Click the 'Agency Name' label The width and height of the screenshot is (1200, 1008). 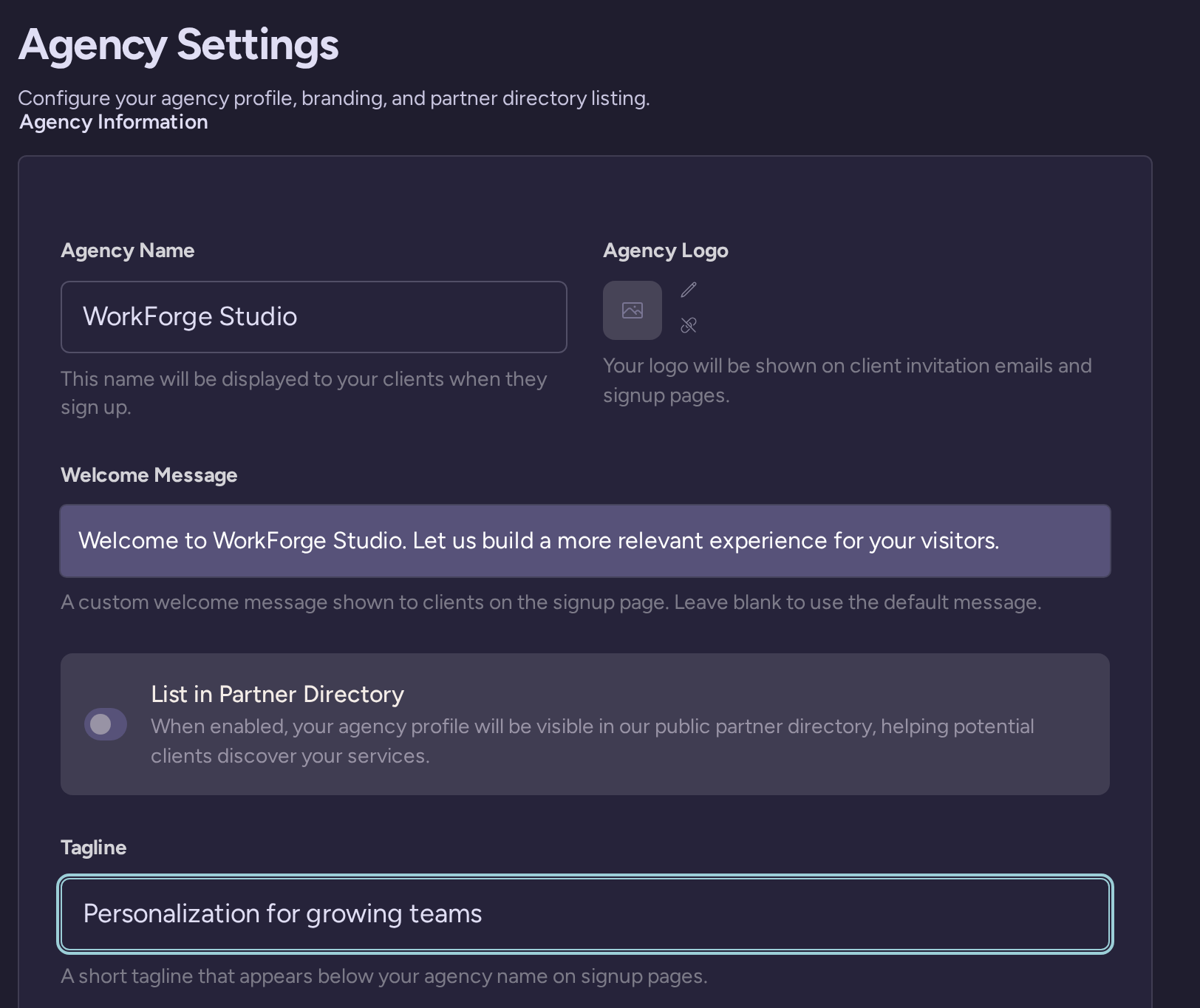pos(128,251)
